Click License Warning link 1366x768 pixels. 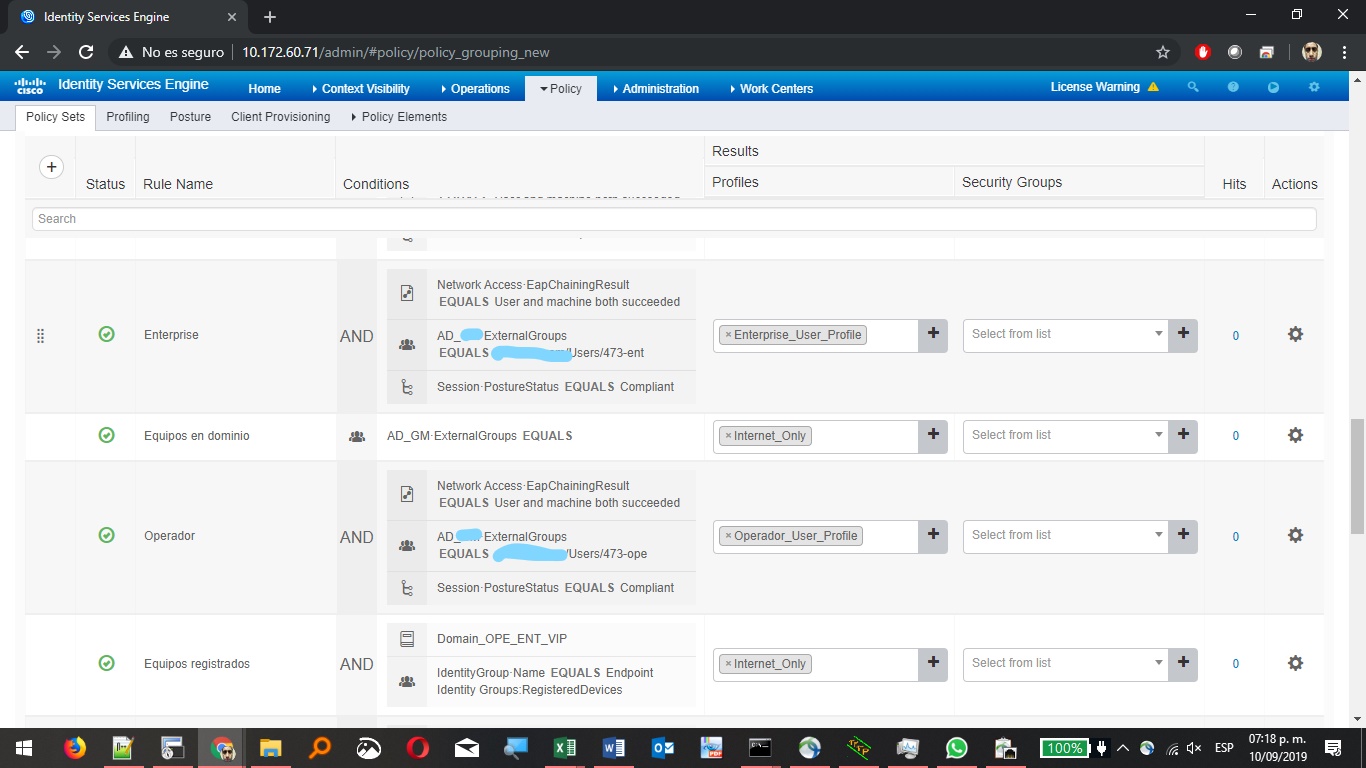(1095, 87)
